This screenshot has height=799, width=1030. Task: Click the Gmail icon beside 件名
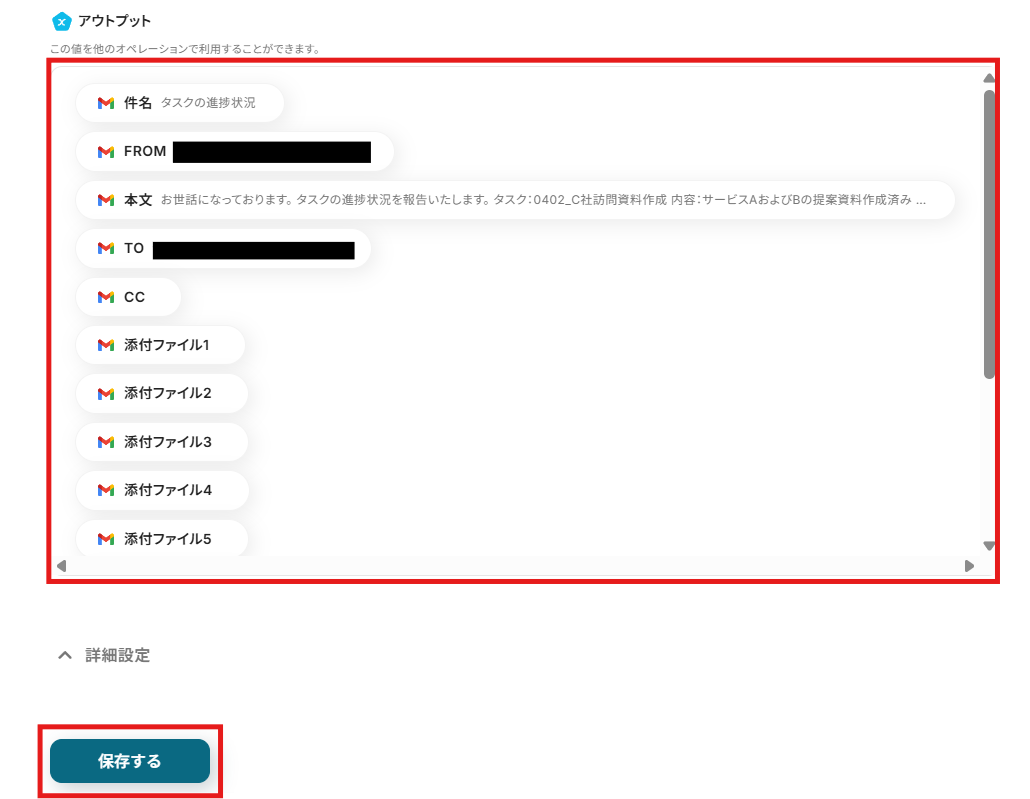coord(106,103)
